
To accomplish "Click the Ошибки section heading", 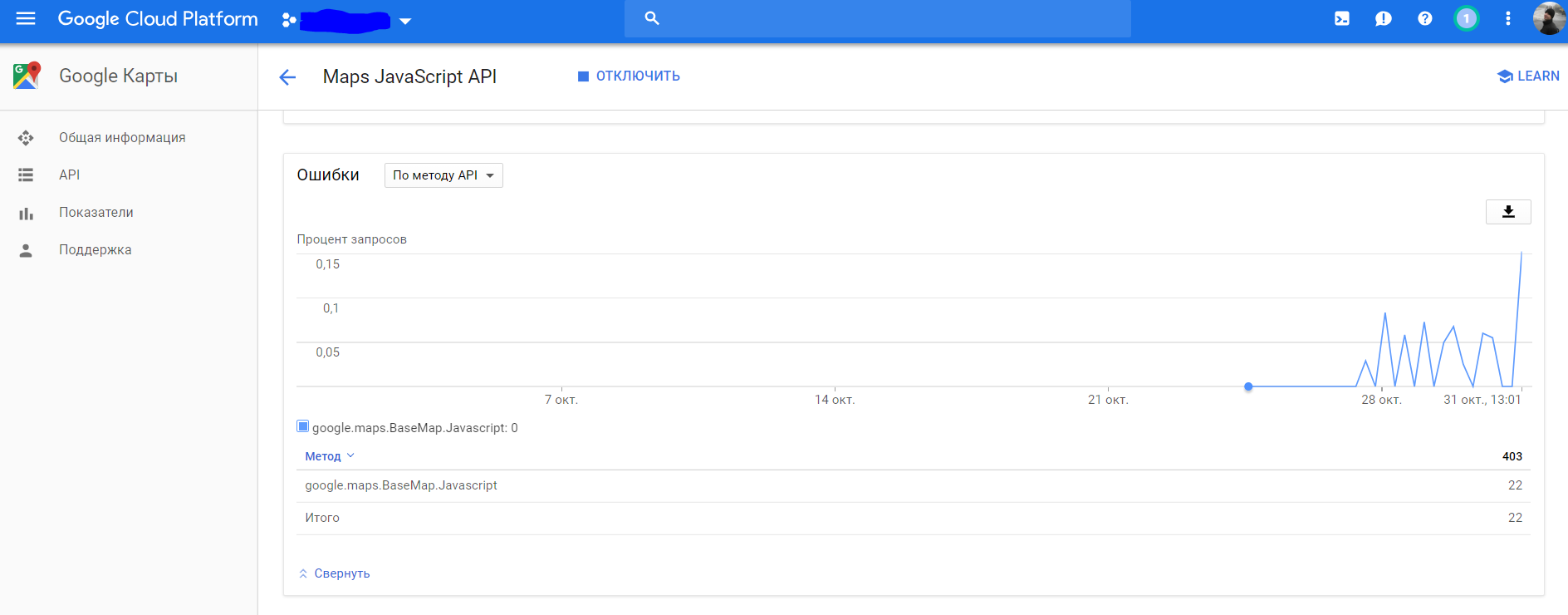I will click(328, 175).
